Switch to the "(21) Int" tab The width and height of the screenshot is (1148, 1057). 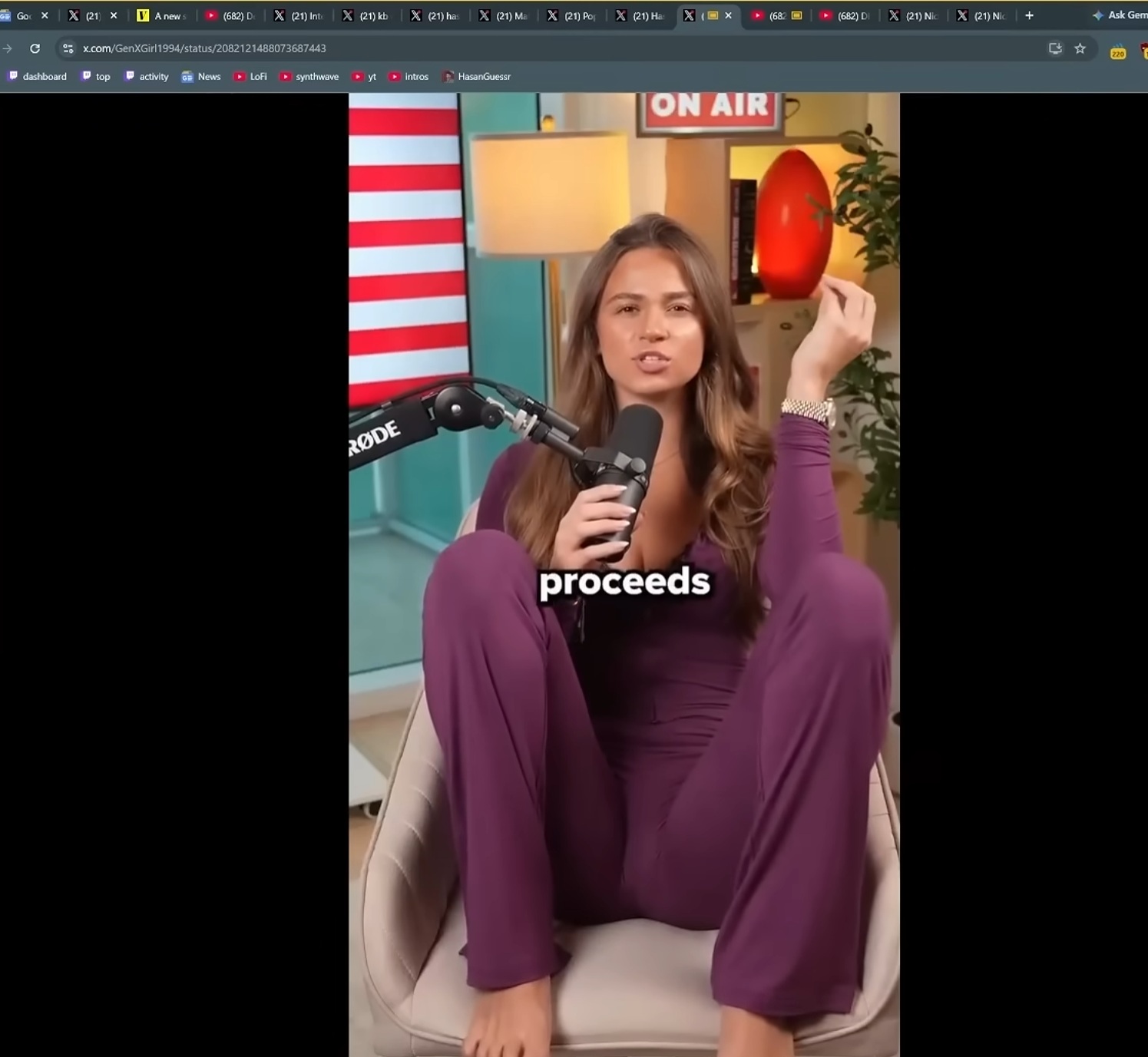click(x=299, y=15)
